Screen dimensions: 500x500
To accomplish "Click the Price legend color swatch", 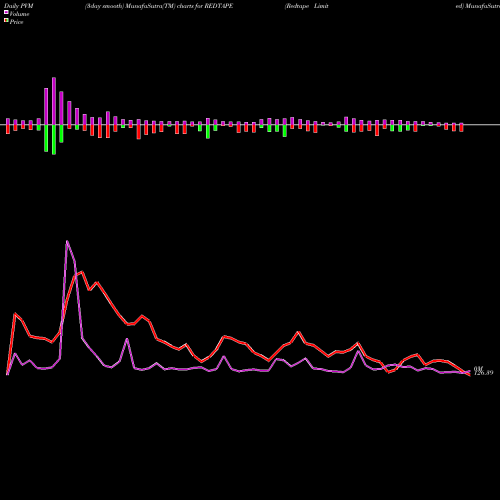I will pos(6,21).
